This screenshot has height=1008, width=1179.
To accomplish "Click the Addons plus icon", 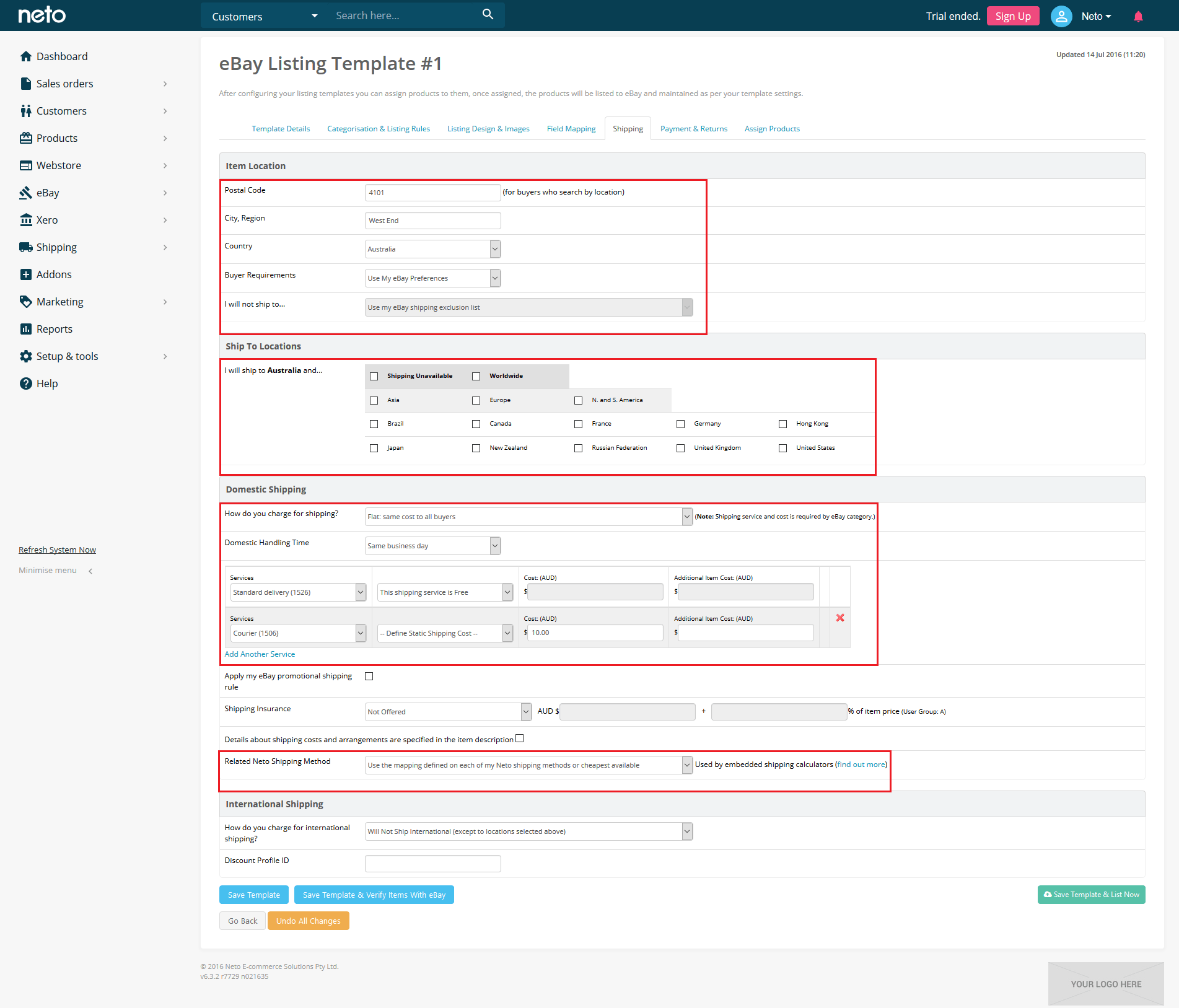I will (x=25, y=274).
